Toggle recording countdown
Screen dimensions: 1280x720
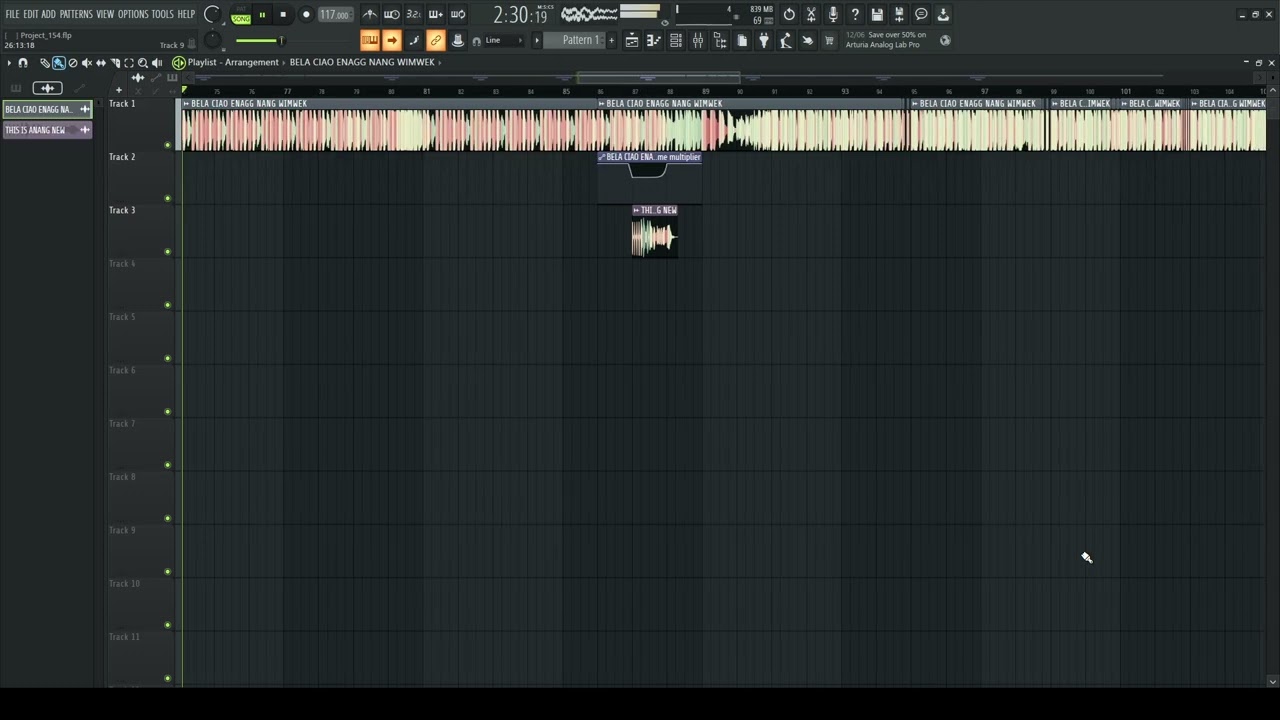[x=414, y=14]
